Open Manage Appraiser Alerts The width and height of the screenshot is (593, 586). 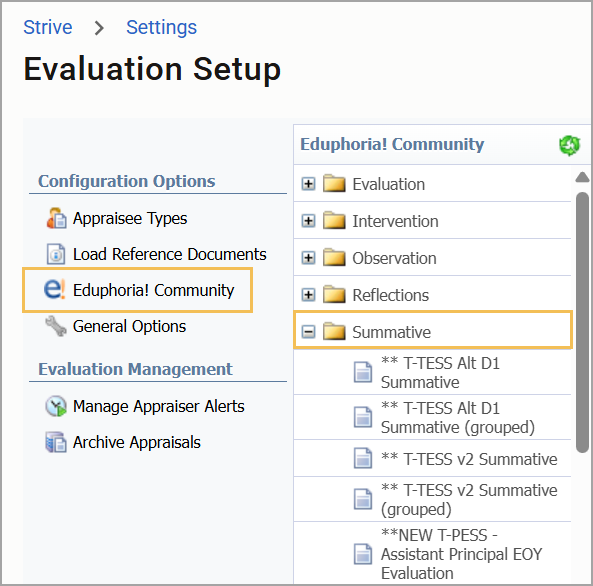[x=158, y=406]
